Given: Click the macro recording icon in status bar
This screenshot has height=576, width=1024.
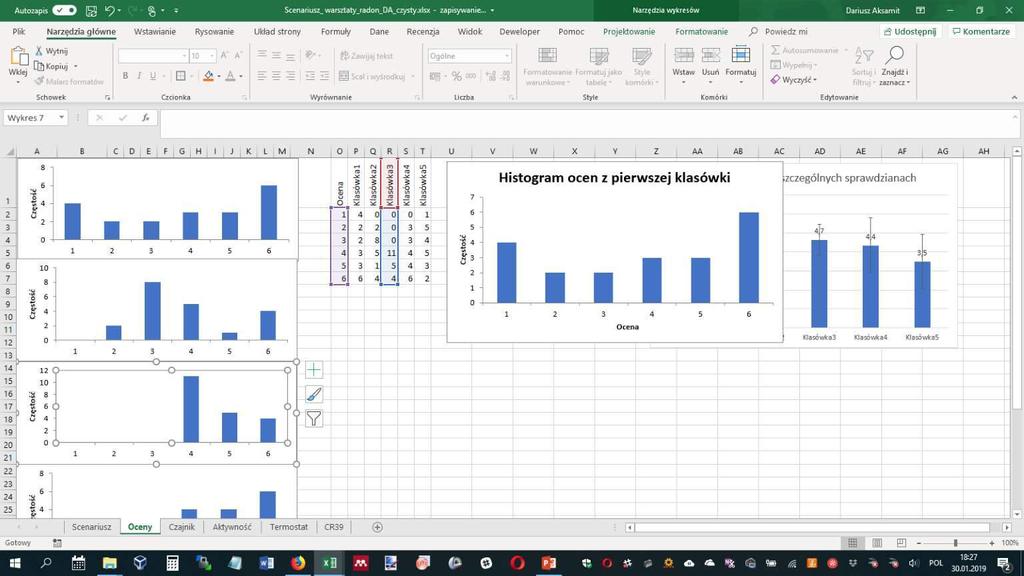Looking at the screenshot, I should [x=57, y=543].
